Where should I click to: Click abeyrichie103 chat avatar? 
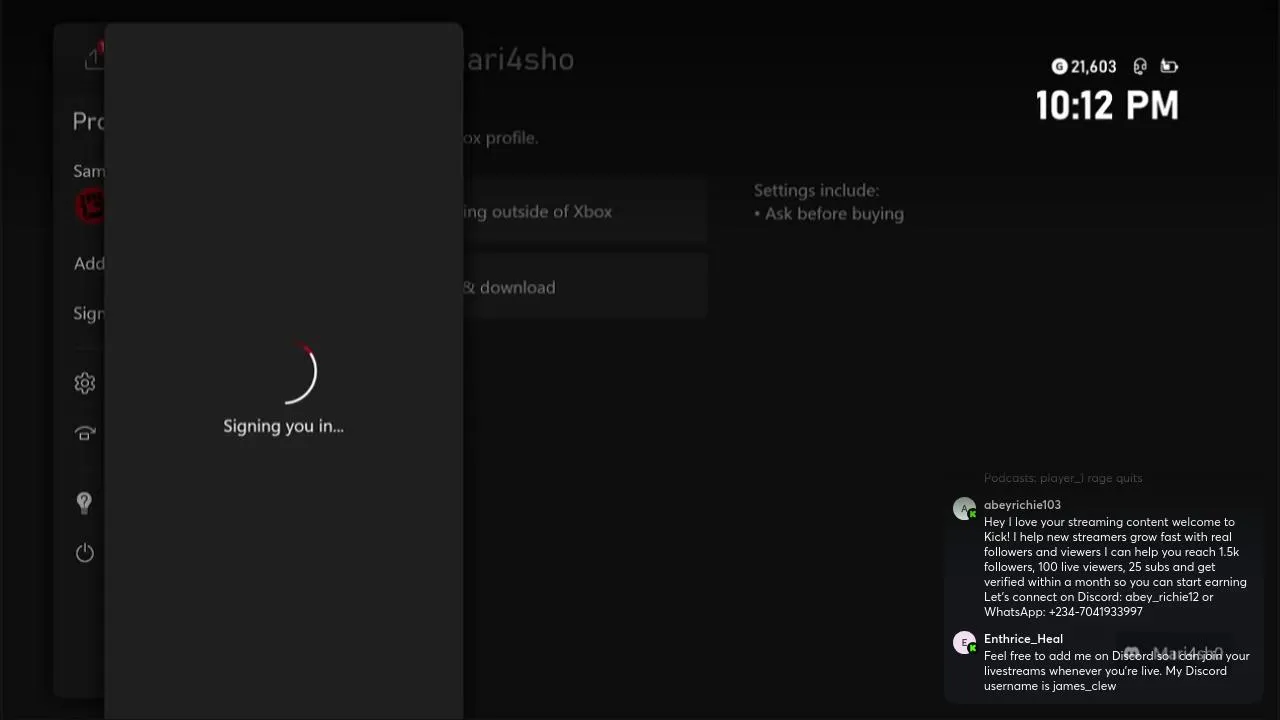tap(964, 509)
